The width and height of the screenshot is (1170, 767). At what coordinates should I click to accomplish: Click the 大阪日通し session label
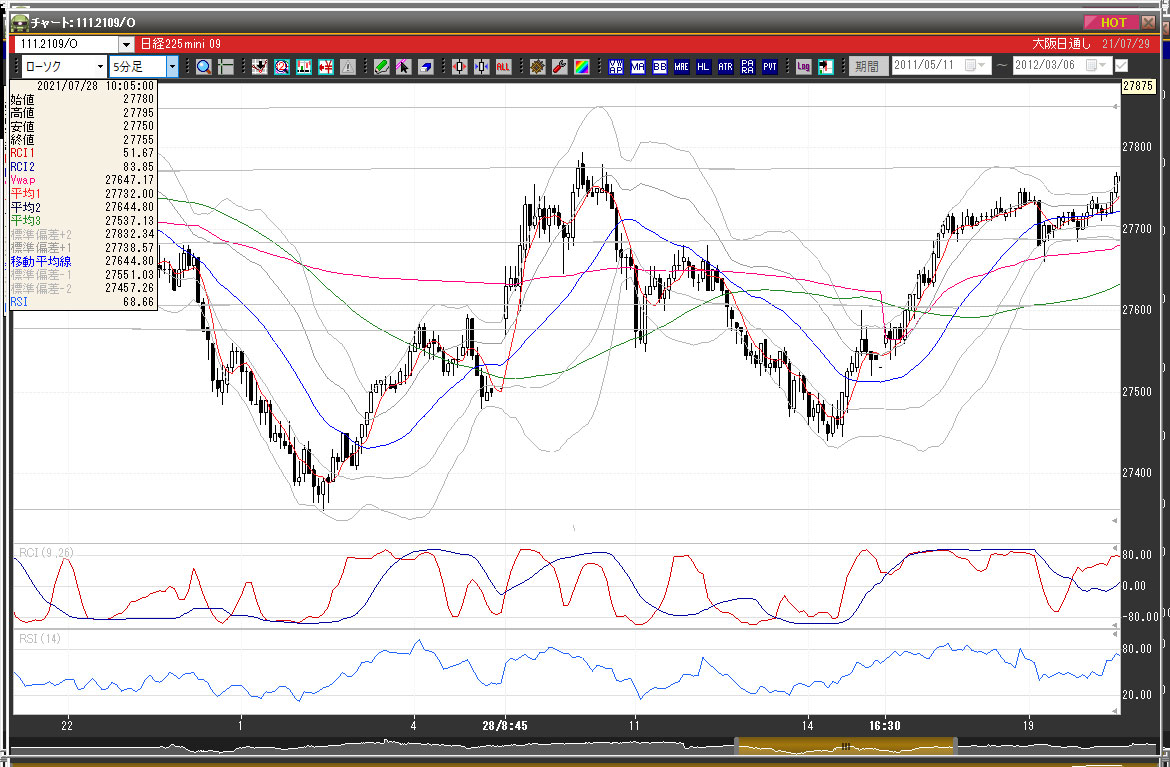click(x=1062, y=44)
